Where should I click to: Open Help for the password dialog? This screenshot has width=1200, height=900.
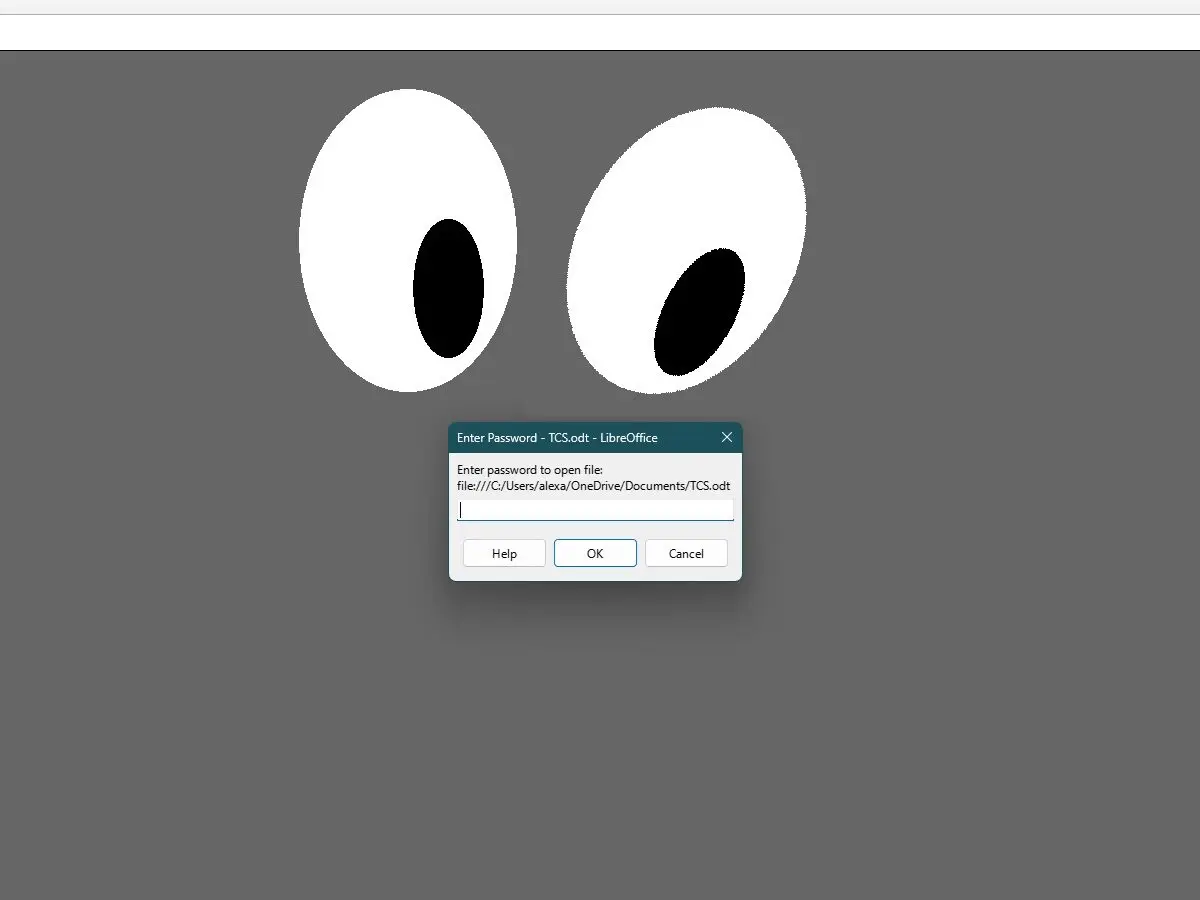pyautogui.click(x=504, y=553)
